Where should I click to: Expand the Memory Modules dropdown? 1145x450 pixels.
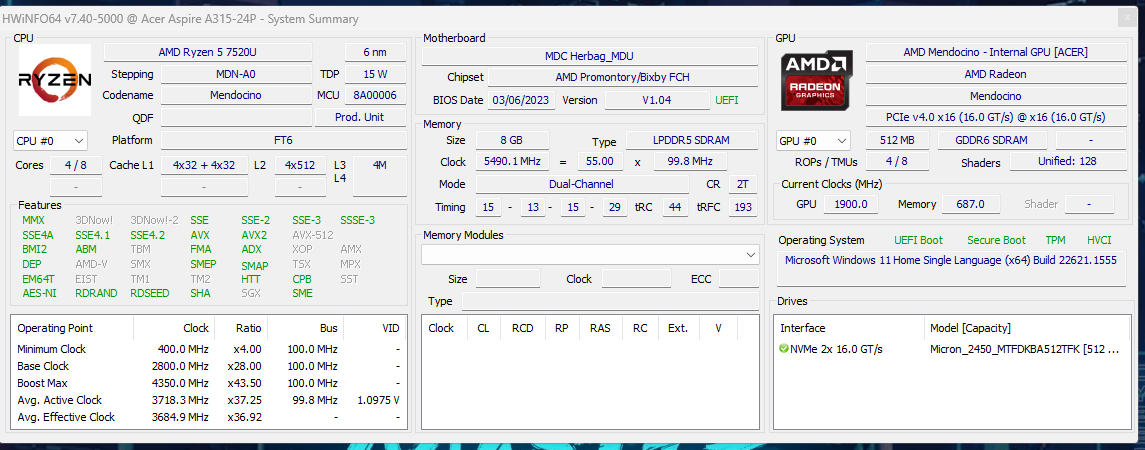(590, 254)
